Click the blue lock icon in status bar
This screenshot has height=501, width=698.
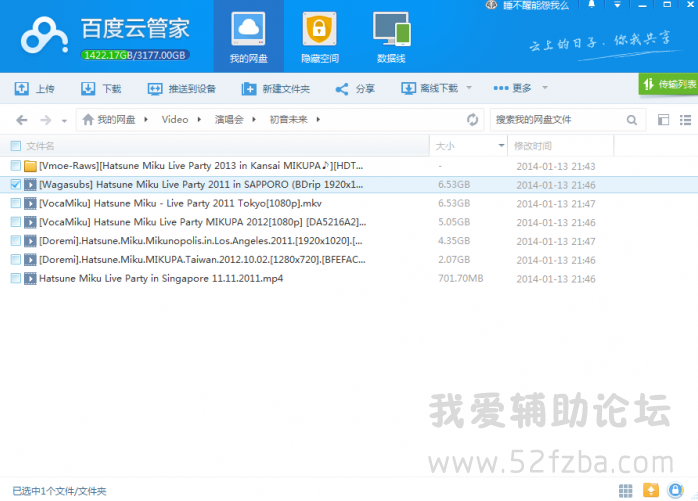pyautogui.click(x=675, y=490)
